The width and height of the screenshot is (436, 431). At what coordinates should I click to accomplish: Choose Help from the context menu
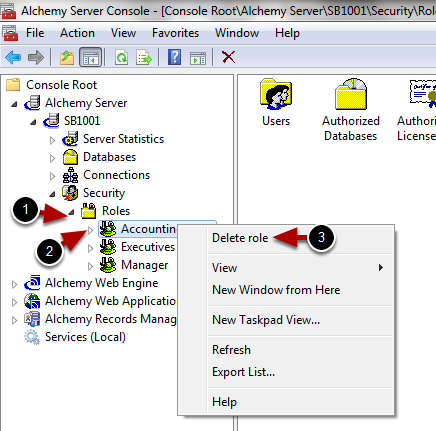pos(299,402)
